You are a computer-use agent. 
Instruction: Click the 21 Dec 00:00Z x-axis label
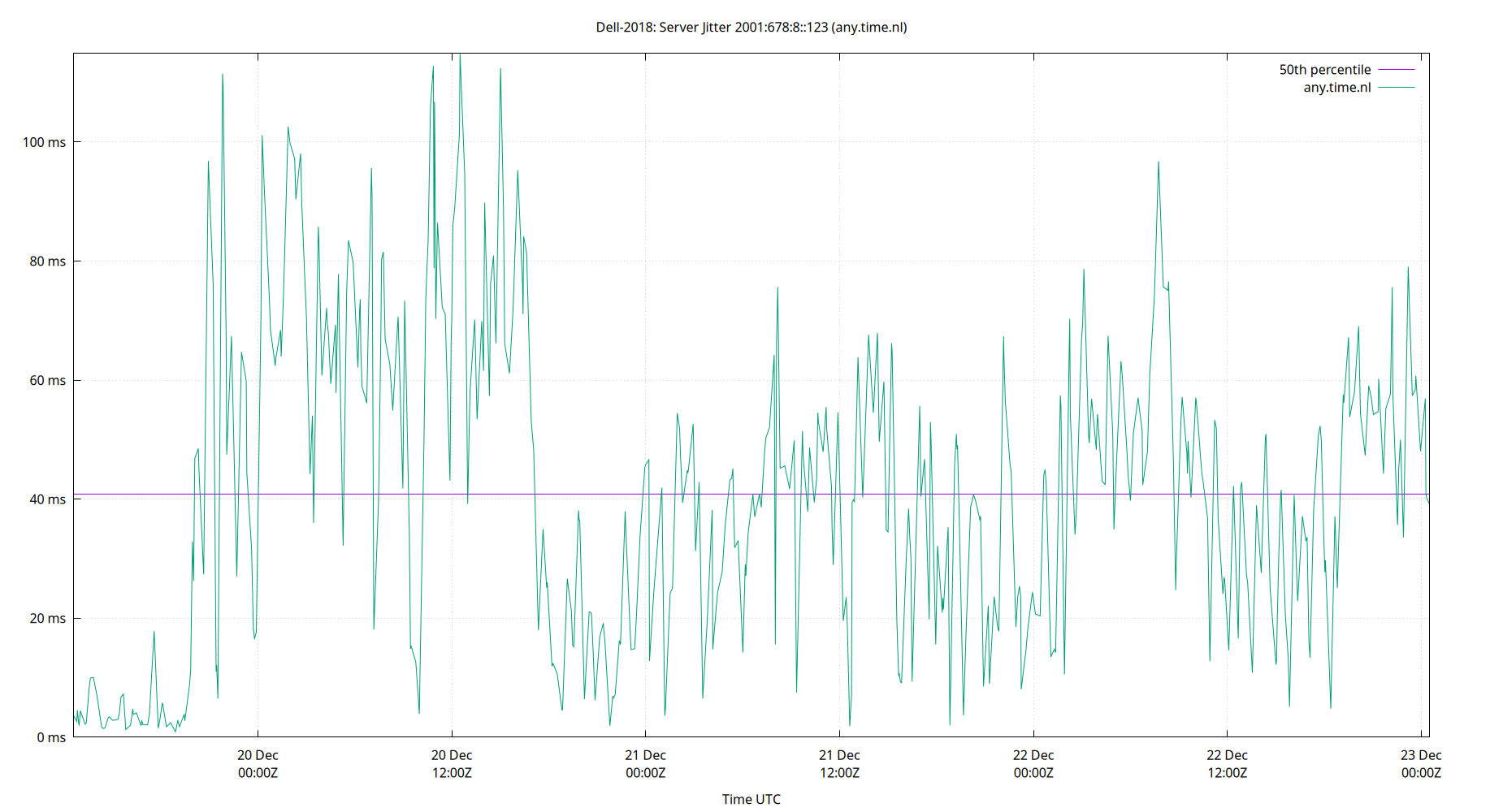tap(646, 763)
